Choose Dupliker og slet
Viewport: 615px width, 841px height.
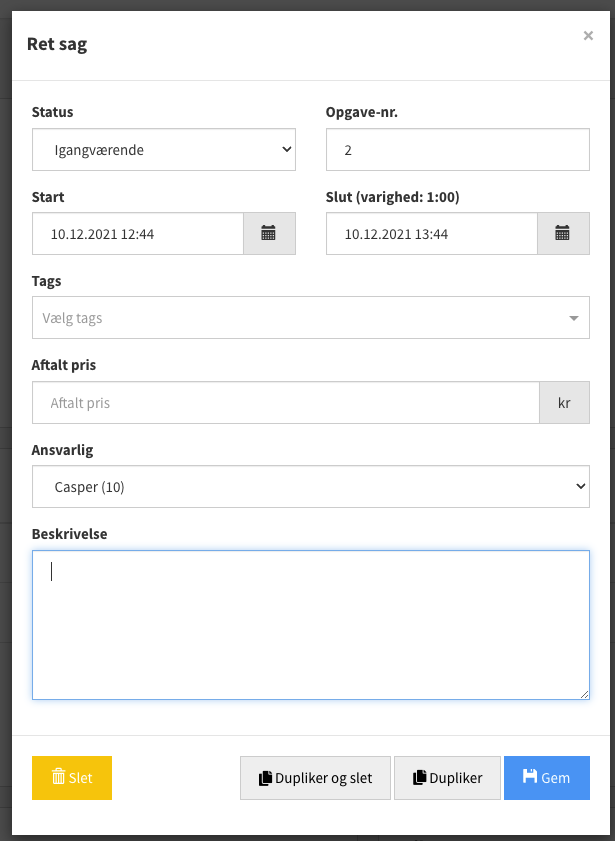tap(315, 778)
